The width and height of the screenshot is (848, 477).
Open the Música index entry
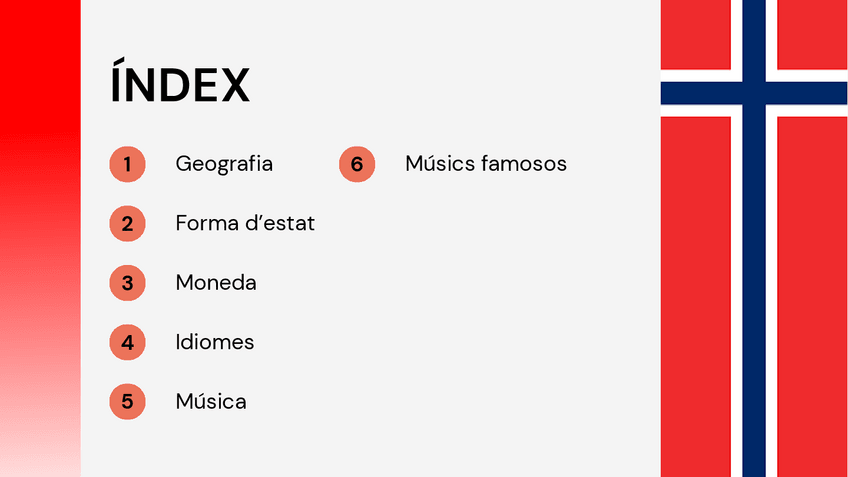211,402
